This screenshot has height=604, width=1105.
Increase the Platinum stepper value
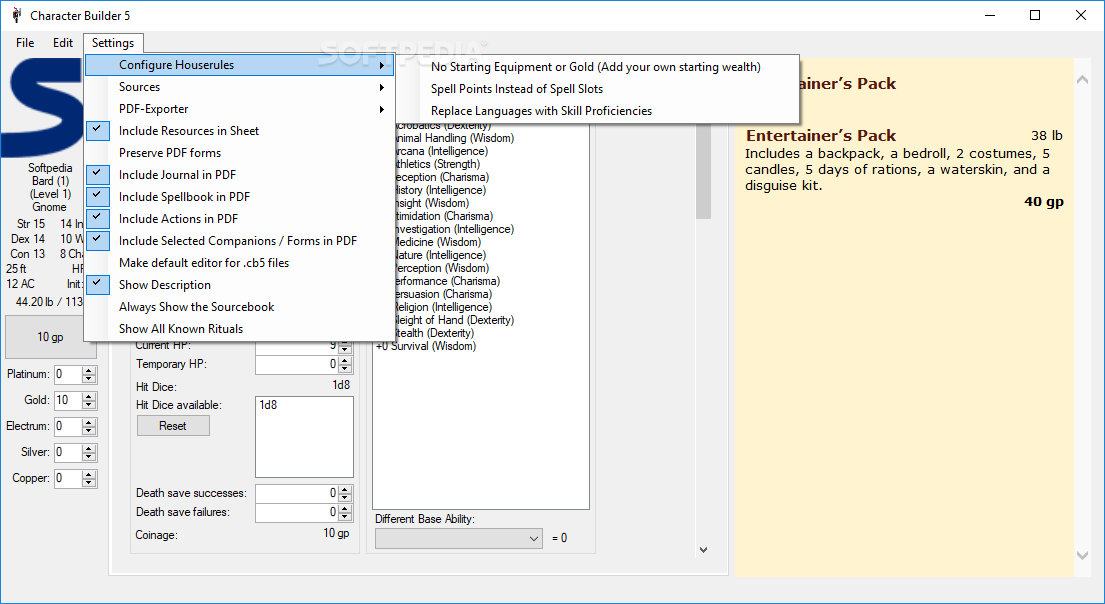point(89,371)
